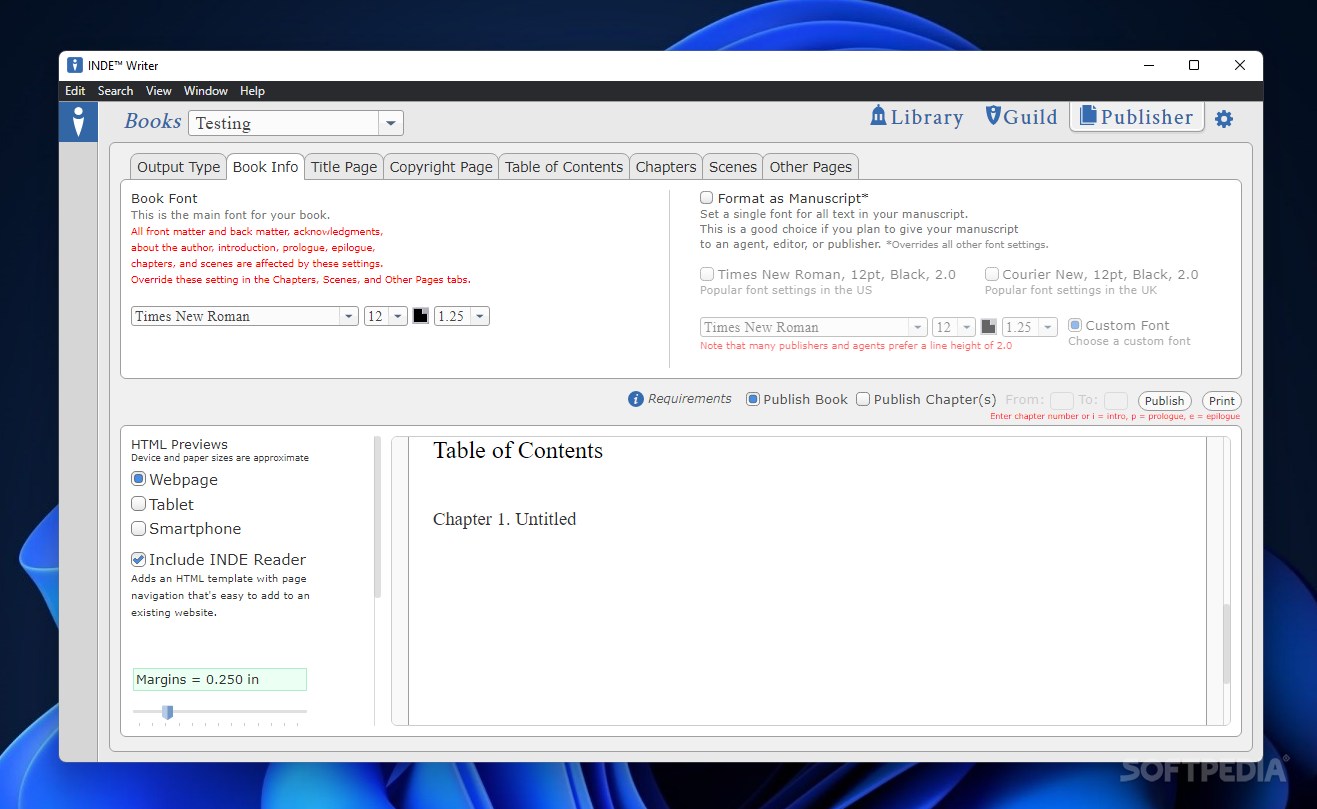Select Webpage HTML preview
The width and height of the screenshot is (1317, 809).
pos(139,479)
